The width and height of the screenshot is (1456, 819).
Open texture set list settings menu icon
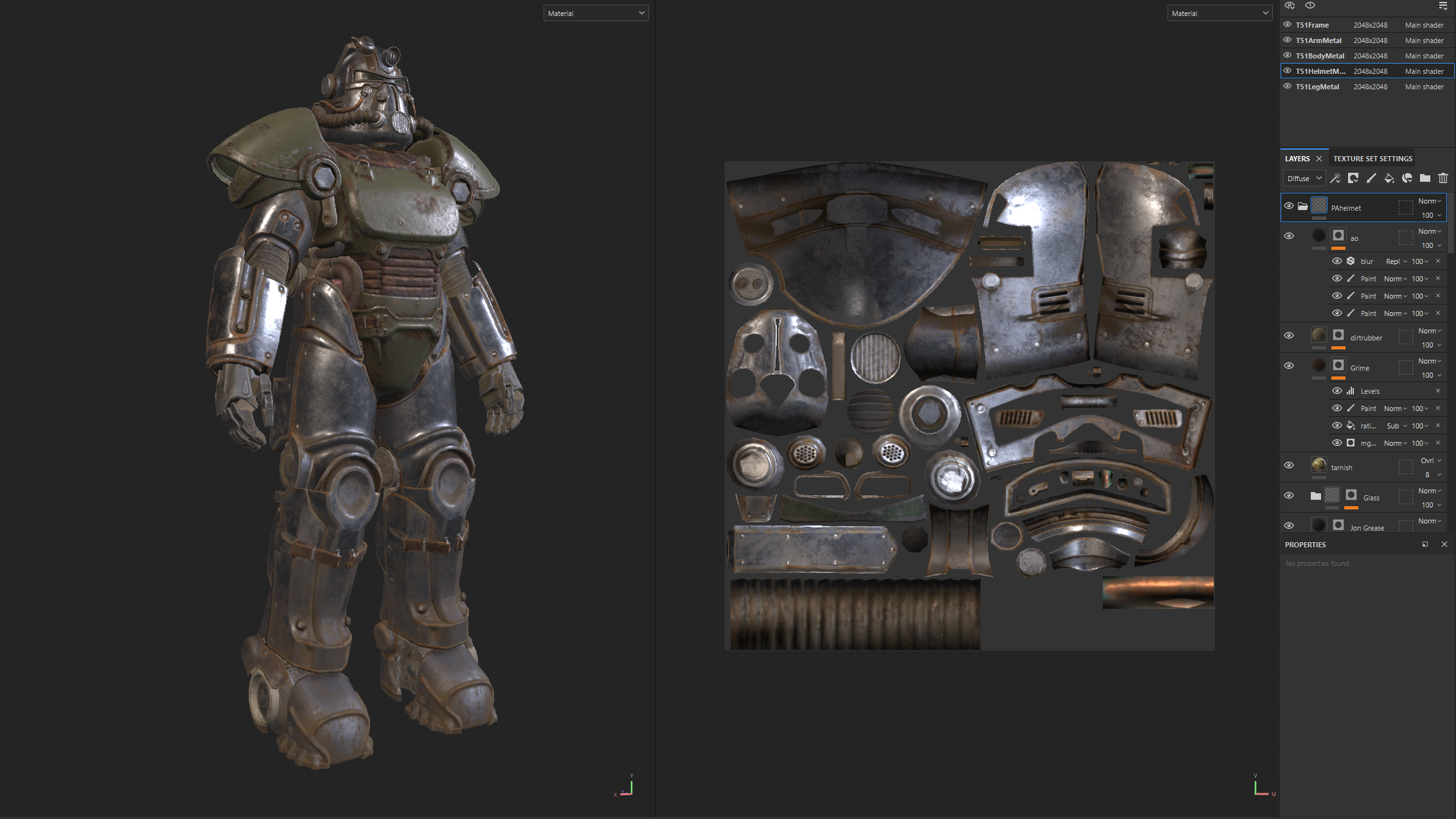pos(1443,6)
